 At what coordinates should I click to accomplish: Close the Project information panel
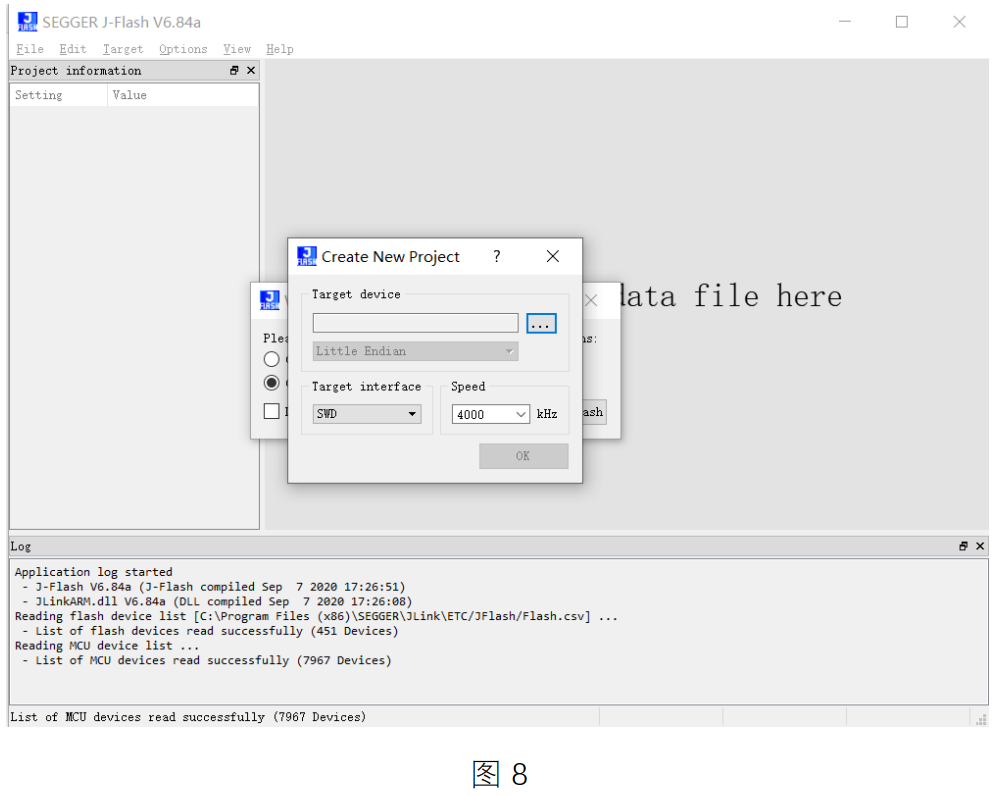point(251,70)
